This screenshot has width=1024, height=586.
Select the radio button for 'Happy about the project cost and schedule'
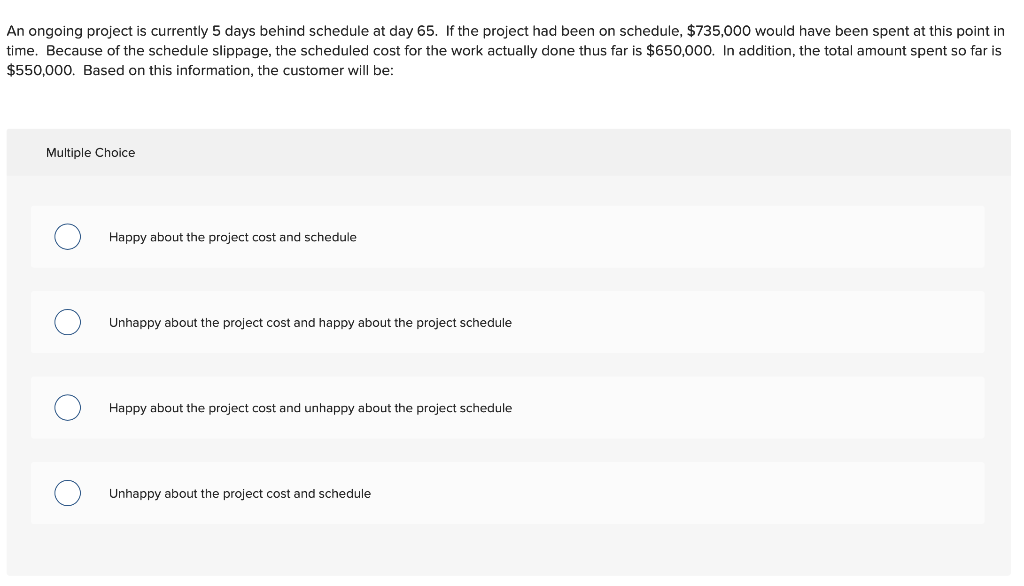[x=67, y=237]
